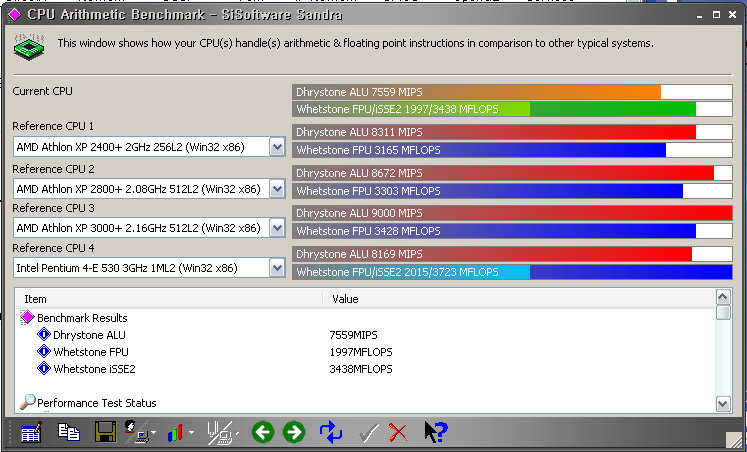Click list scrollbar down arrow
747x452 pixels.
(x=723, y=404)
